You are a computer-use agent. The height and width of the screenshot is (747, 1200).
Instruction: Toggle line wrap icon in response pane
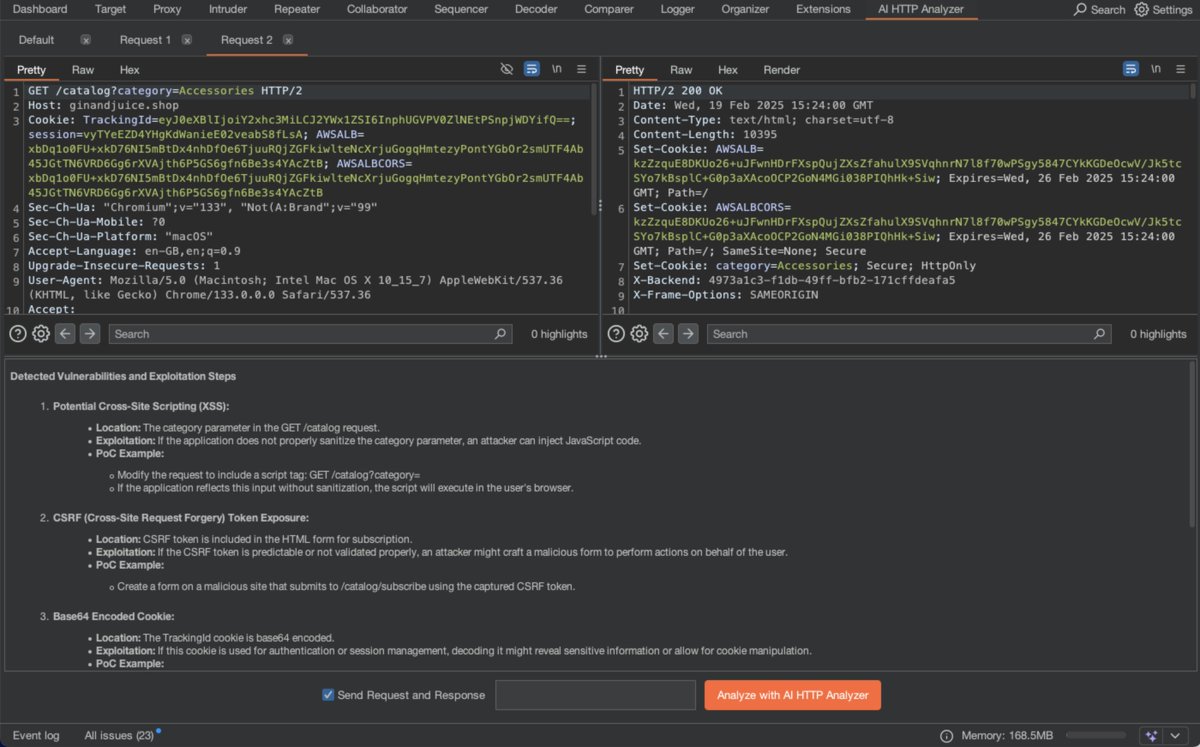pyautogui.click(x=1131, y=69)
